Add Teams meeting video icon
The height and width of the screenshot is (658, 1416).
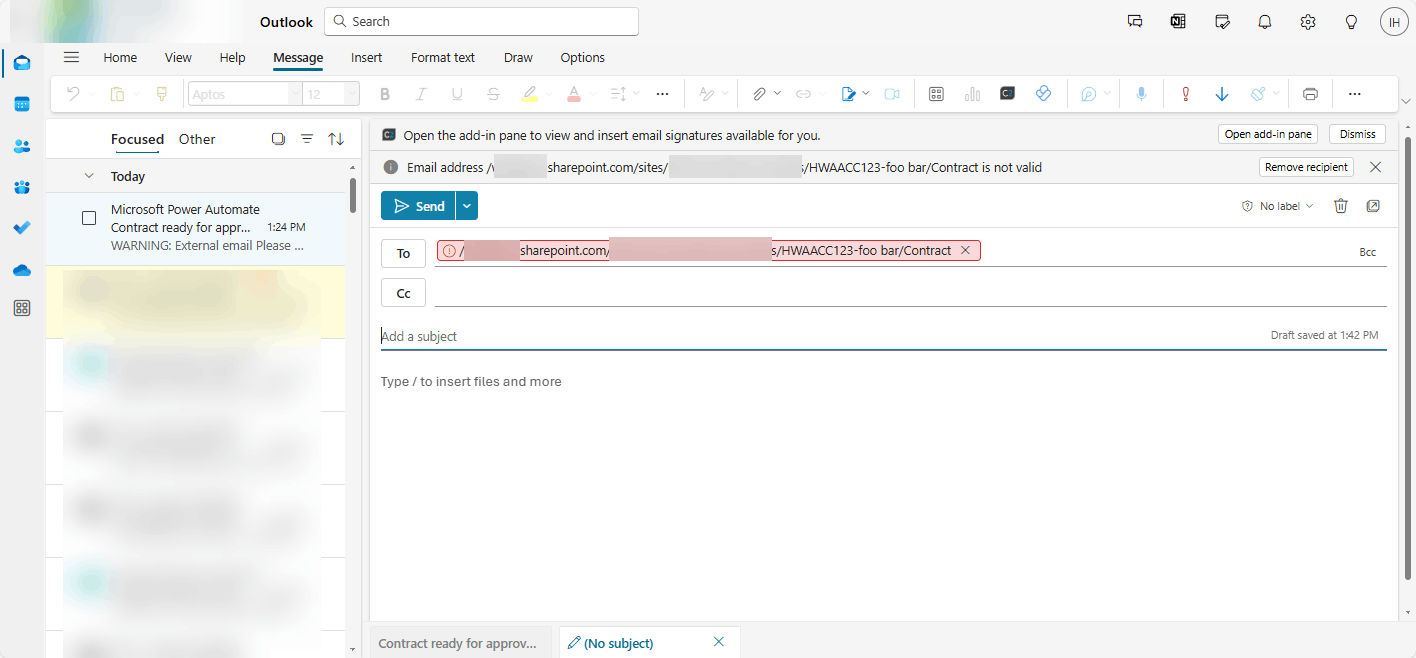892,94
